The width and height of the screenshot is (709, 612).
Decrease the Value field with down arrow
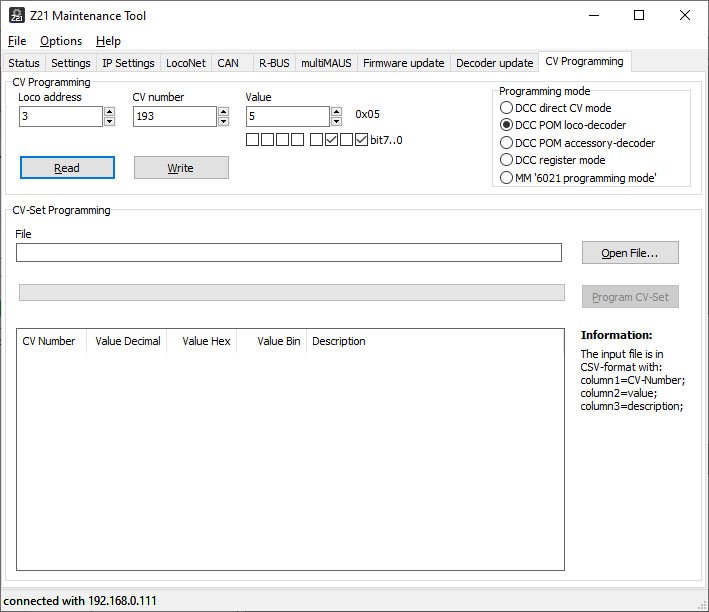[336, 121]
